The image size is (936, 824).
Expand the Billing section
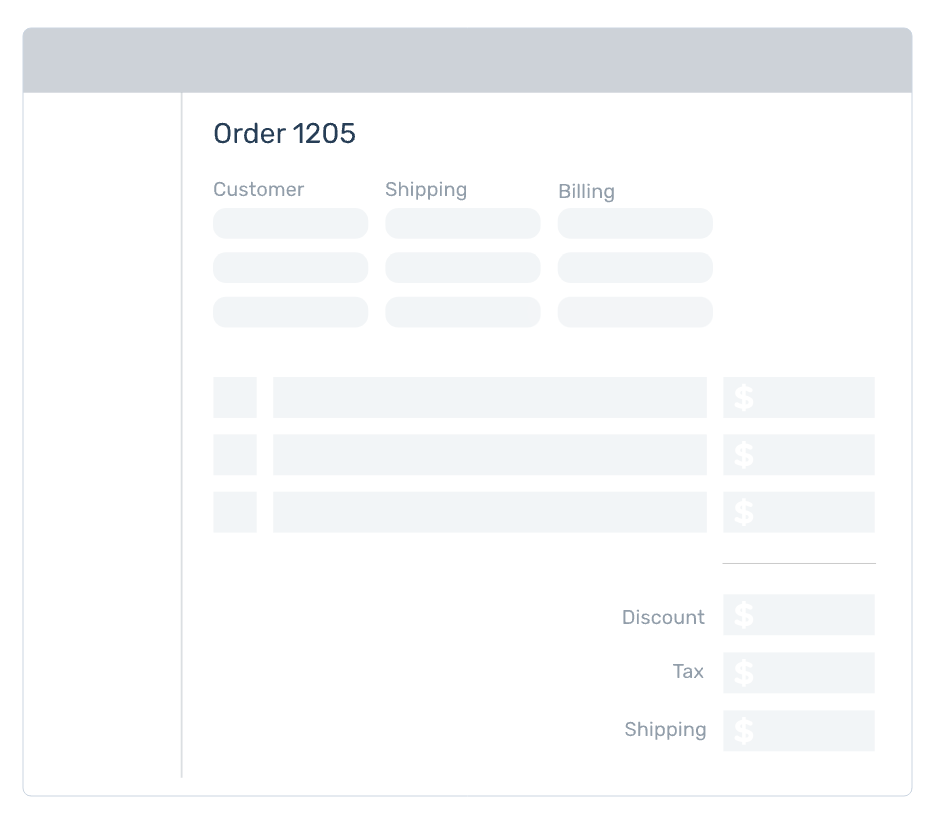click(587, 191)
